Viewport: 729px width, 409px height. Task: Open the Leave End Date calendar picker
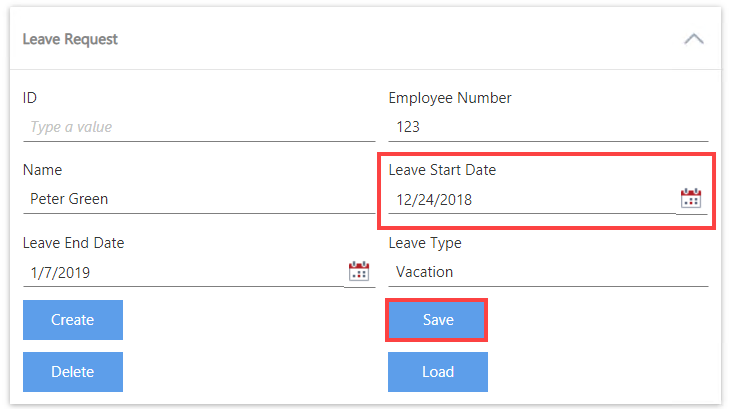point(358,271)
